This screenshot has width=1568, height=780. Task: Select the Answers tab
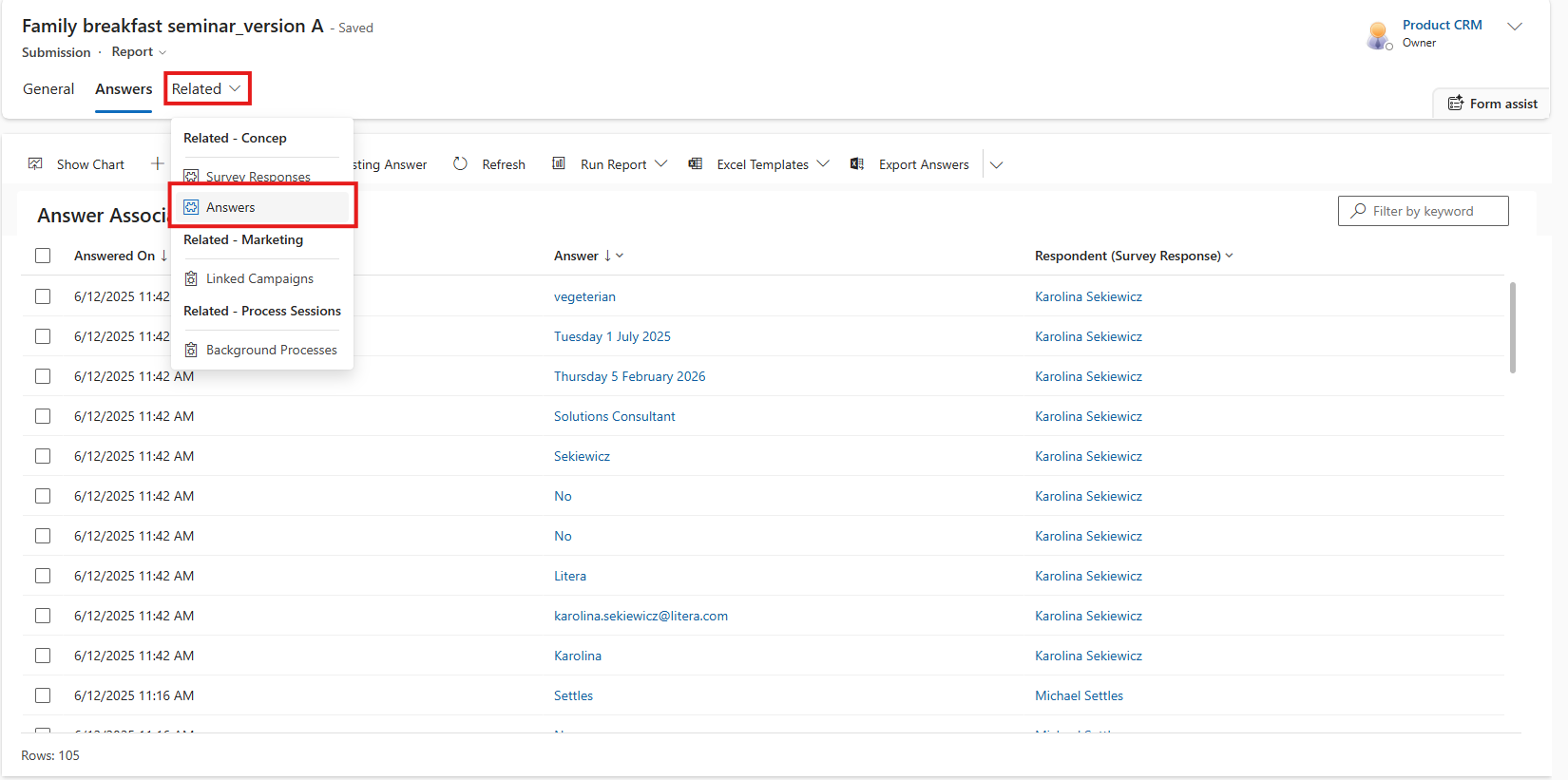click(x=124, y=88)
